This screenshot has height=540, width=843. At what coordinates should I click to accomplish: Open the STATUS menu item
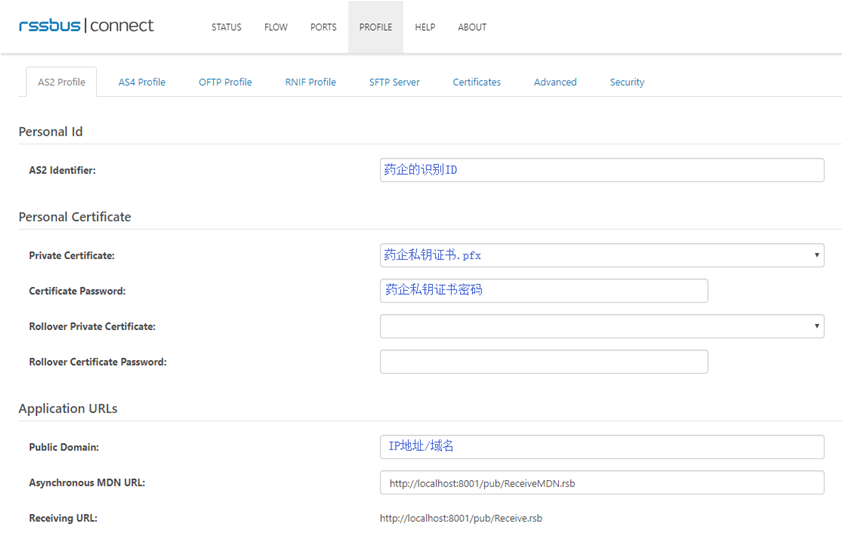(226, 27)
